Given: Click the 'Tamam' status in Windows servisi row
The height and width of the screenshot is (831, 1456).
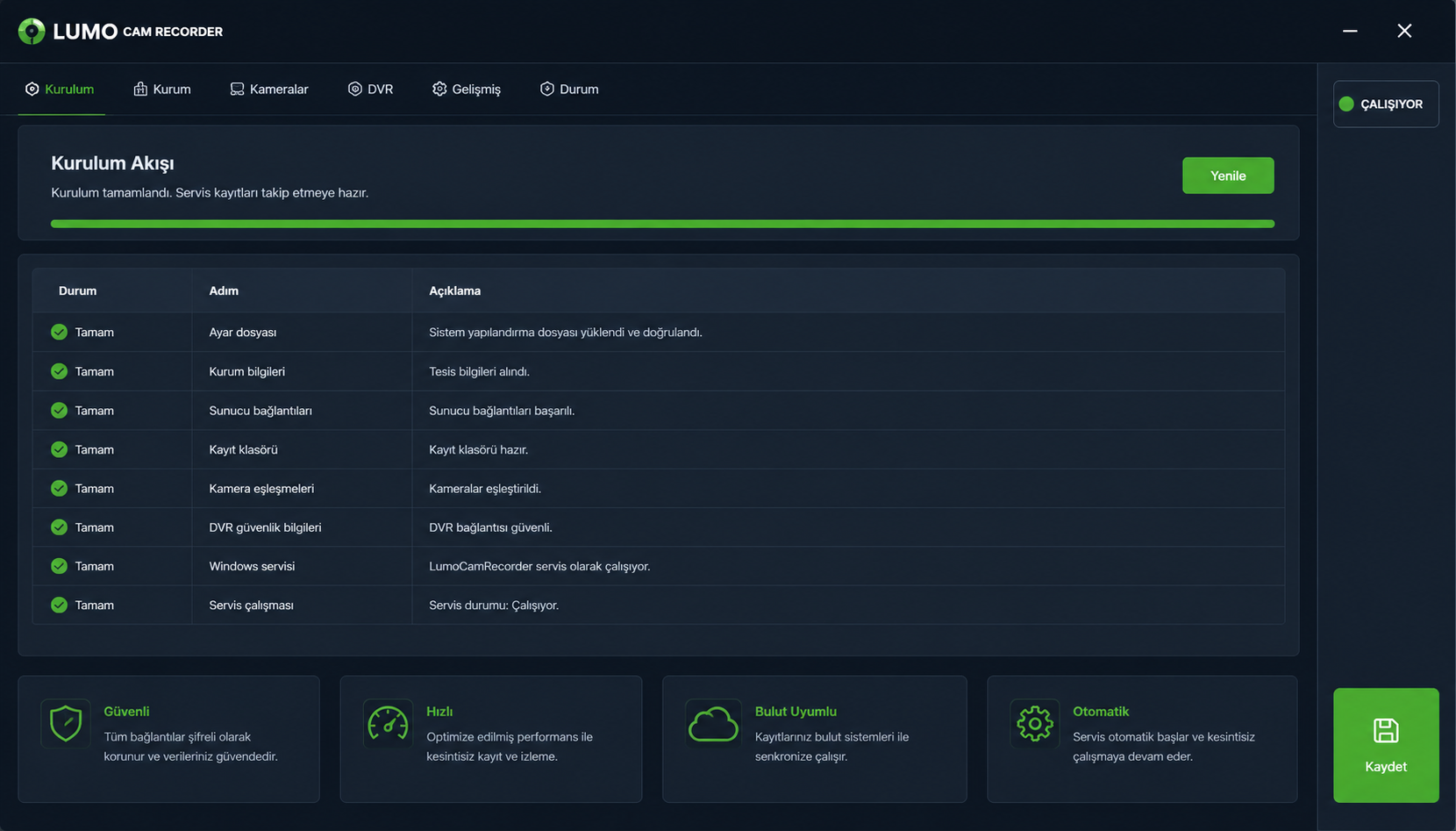Looking at the screenshot, I should click(95, 566).
